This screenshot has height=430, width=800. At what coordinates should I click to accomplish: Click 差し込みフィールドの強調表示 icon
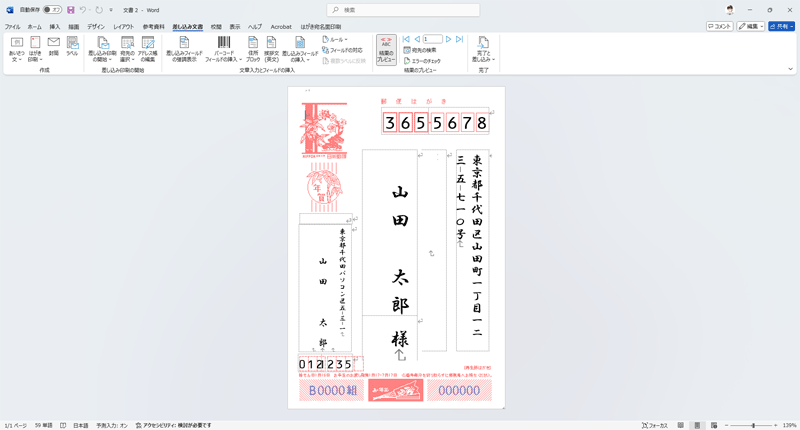181,44
